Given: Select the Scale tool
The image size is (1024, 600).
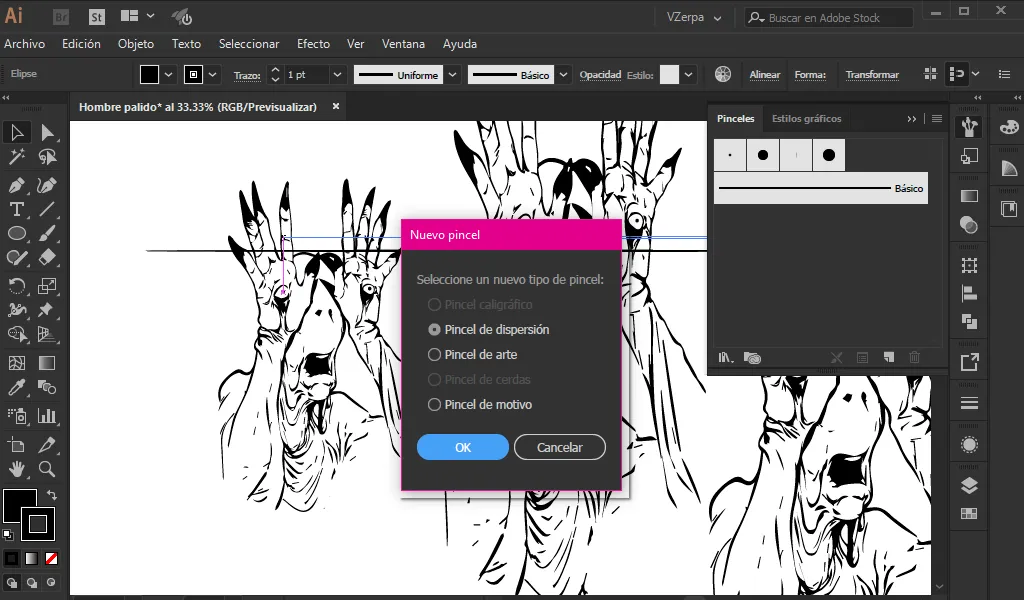Looking at the screenshot, I should pos(47,286).
